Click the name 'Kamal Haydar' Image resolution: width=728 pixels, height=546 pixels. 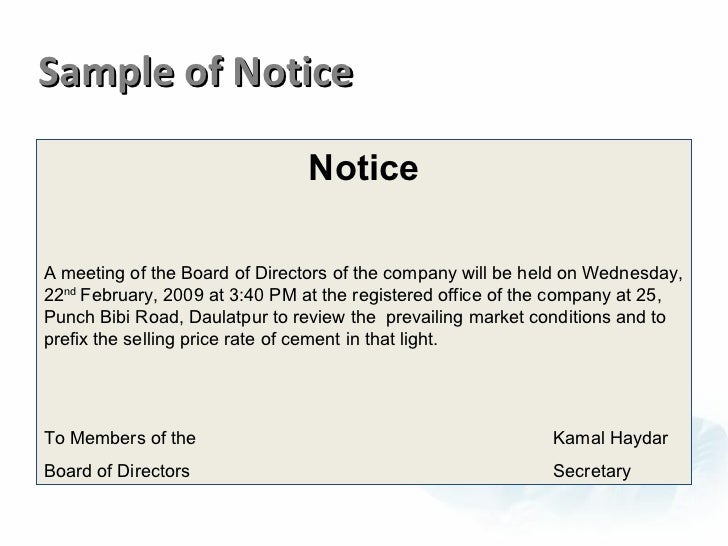610,438
